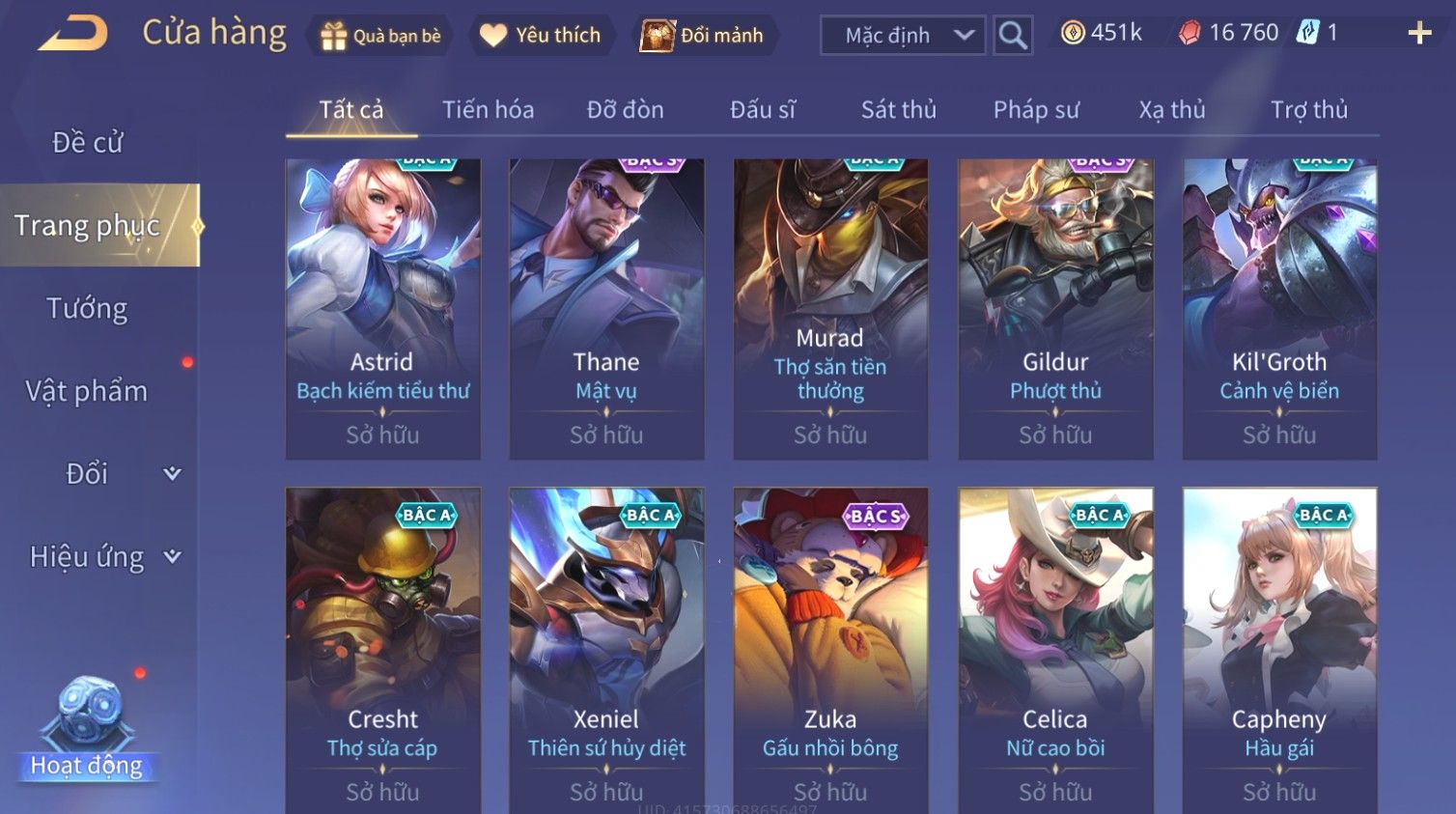The width and height of the screenshot is (1456, 814).
Task: Click the blue ticket currency icon
Action: coord(1308,33)
